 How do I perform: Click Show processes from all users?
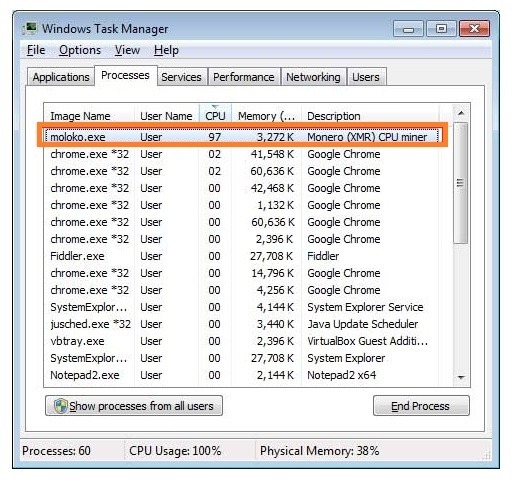134,406
